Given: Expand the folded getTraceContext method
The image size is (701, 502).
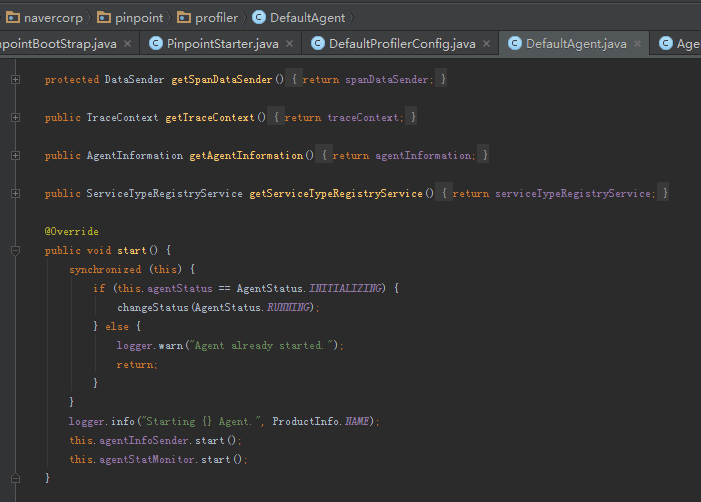Looking at the screenshot, I should click(x=16, y=118).
